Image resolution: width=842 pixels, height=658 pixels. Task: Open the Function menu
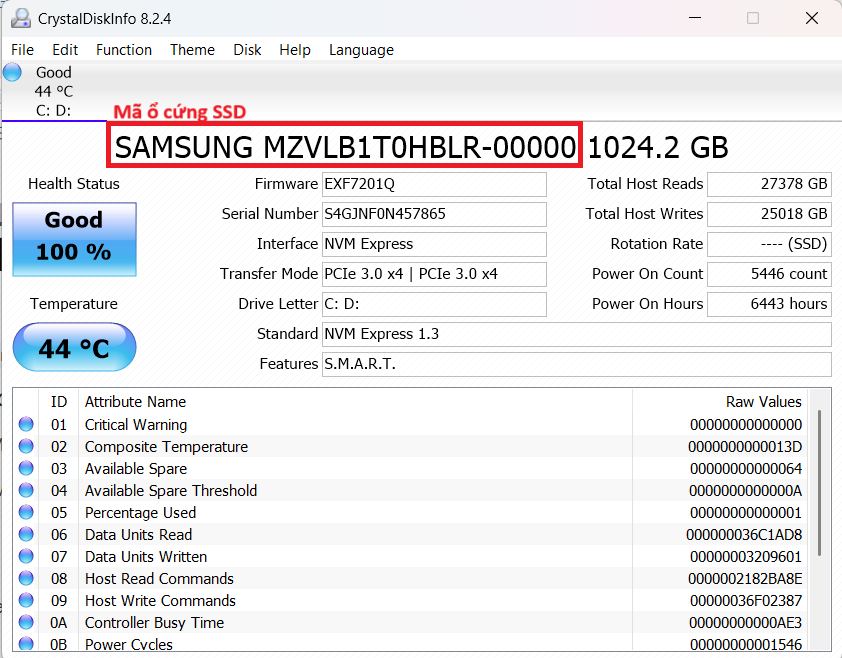pos(124,50)
